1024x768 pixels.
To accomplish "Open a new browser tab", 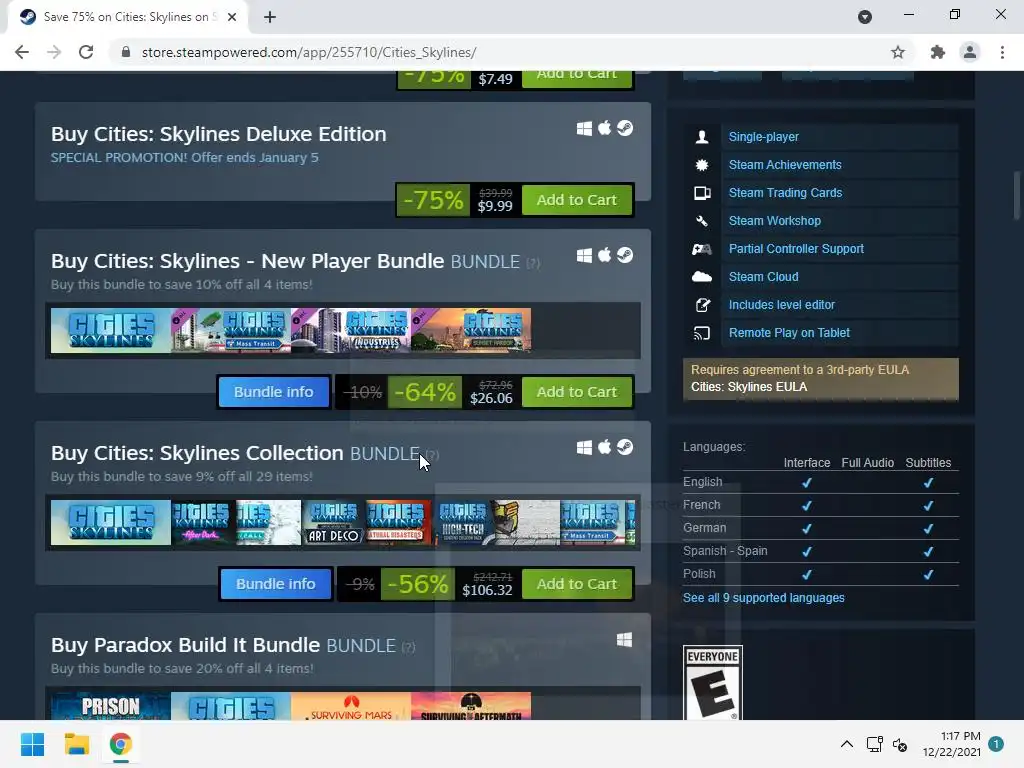I will pyautogui.click(x=270, y=17).
